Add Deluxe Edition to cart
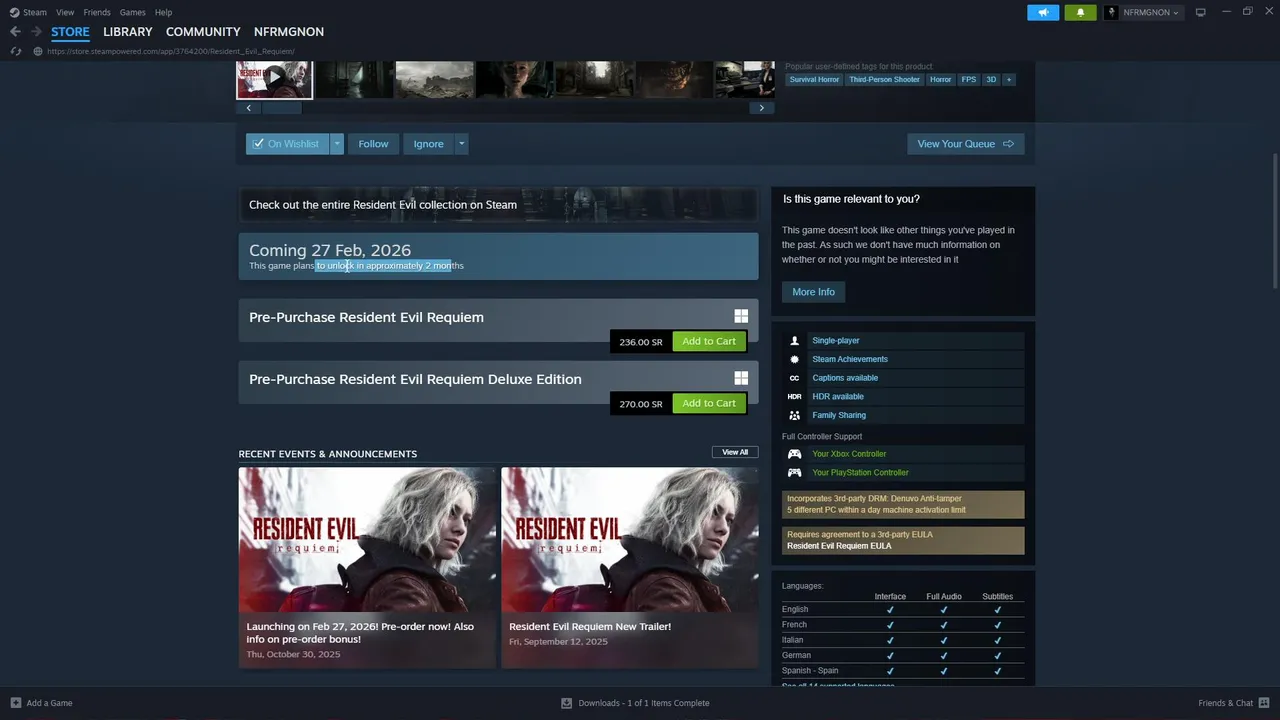 tap(709, 403)
